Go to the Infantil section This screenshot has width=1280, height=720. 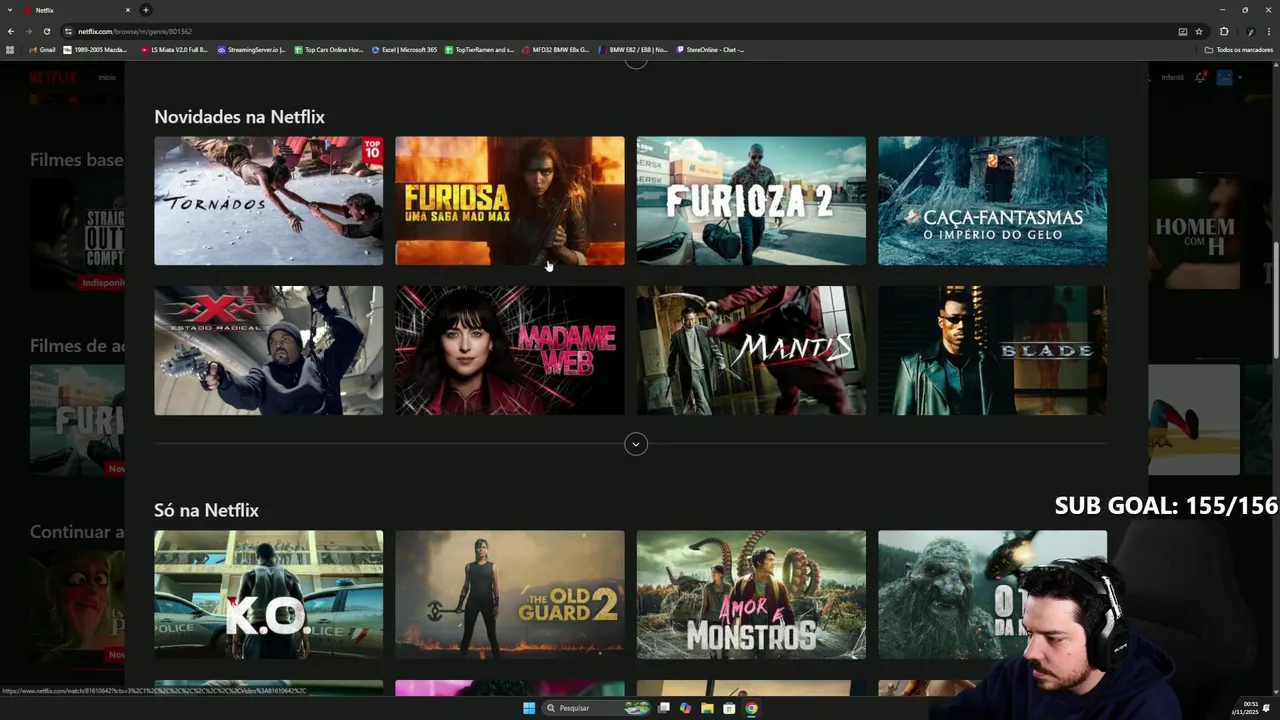click(1172, 77)
